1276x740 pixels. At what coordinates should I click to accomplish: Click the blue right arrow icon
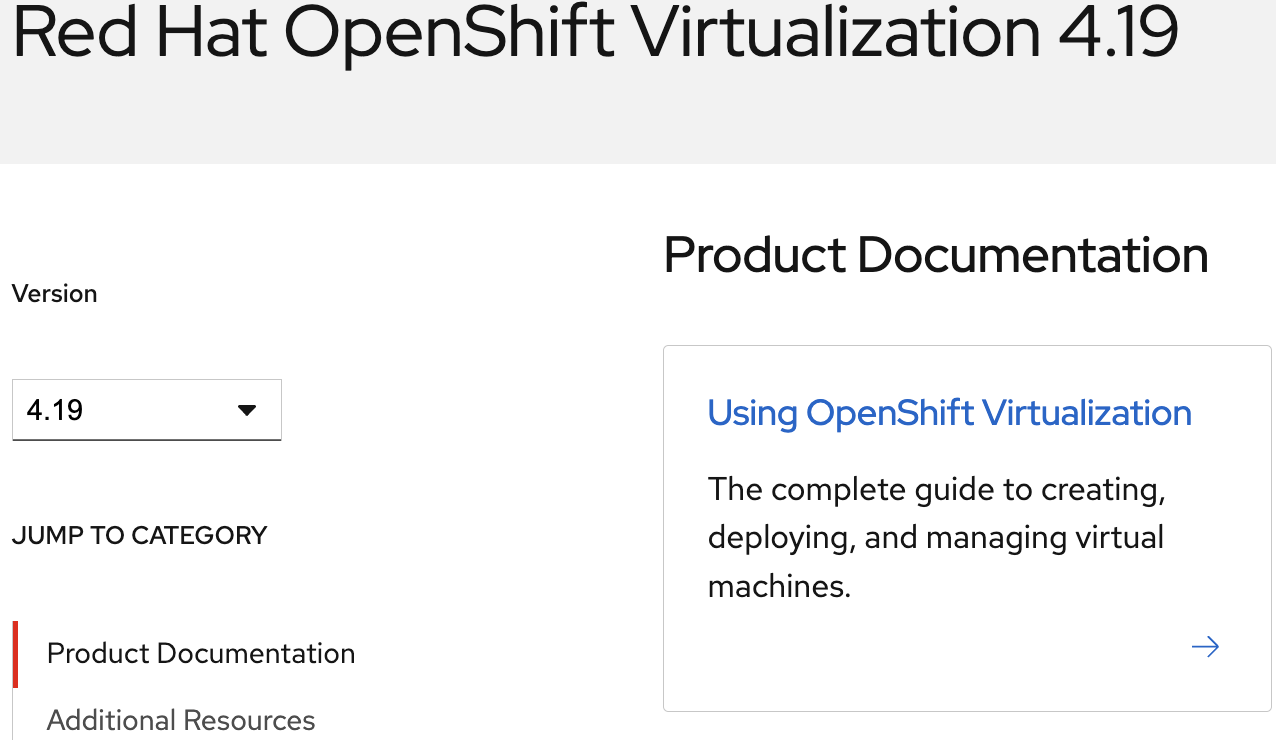(x=1205, y=647)
